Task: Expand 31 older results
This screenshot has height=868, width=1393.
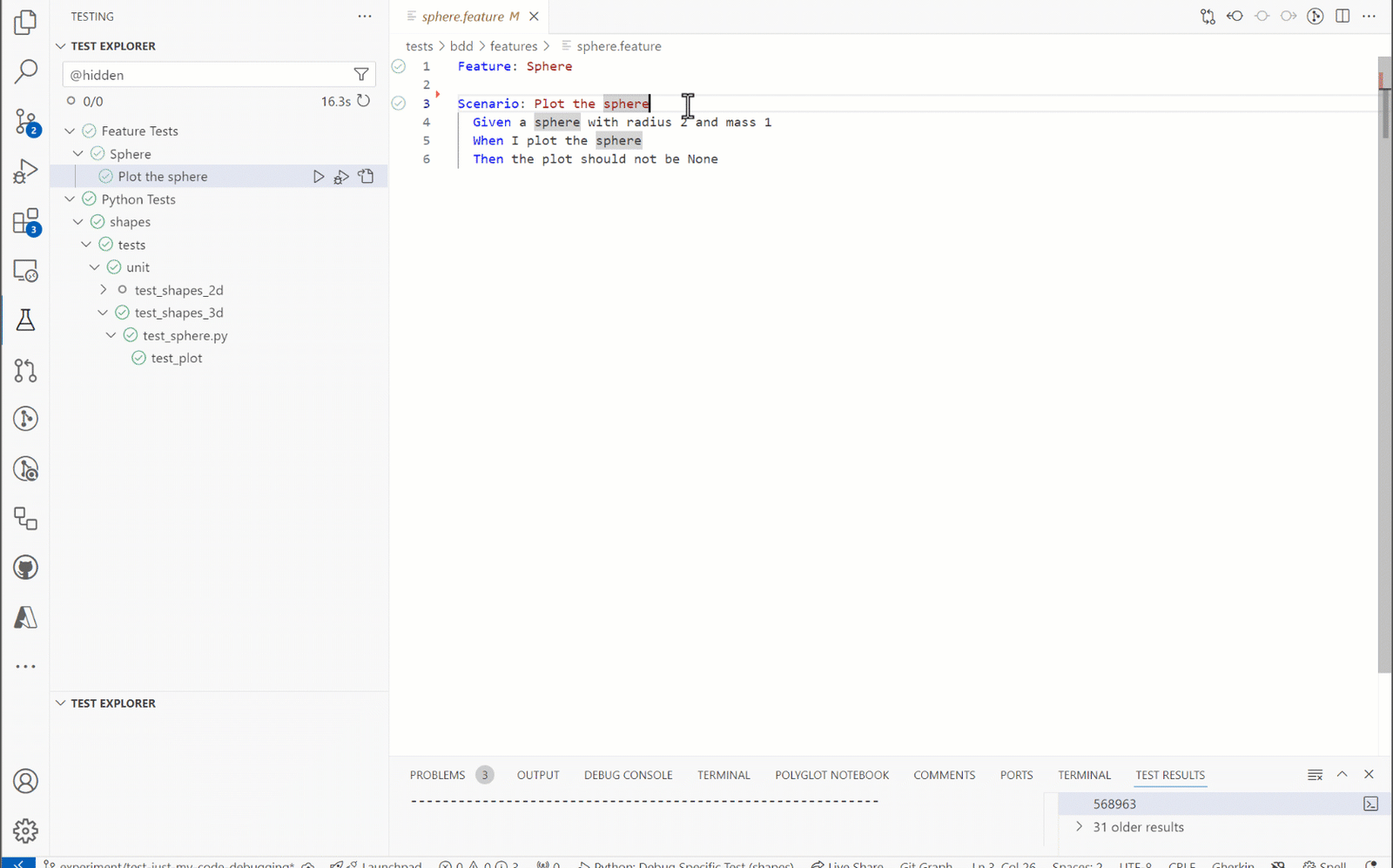Action: pos(1080,827)
